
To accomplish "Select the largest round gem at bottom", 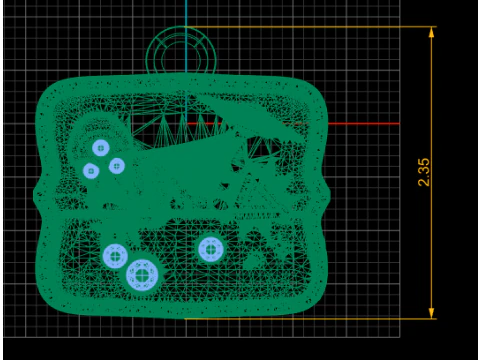I will coord(142,275).
